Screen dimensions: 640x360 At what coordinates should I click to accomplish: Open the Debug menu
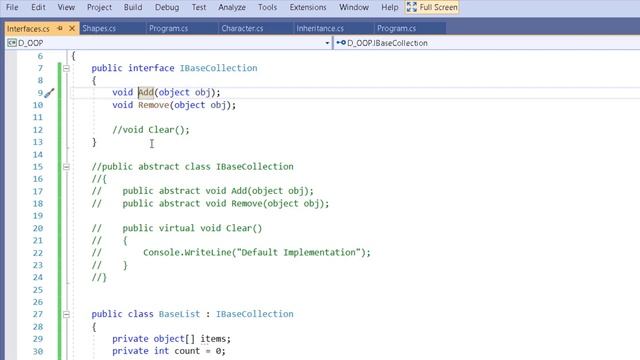coord(167,7)
